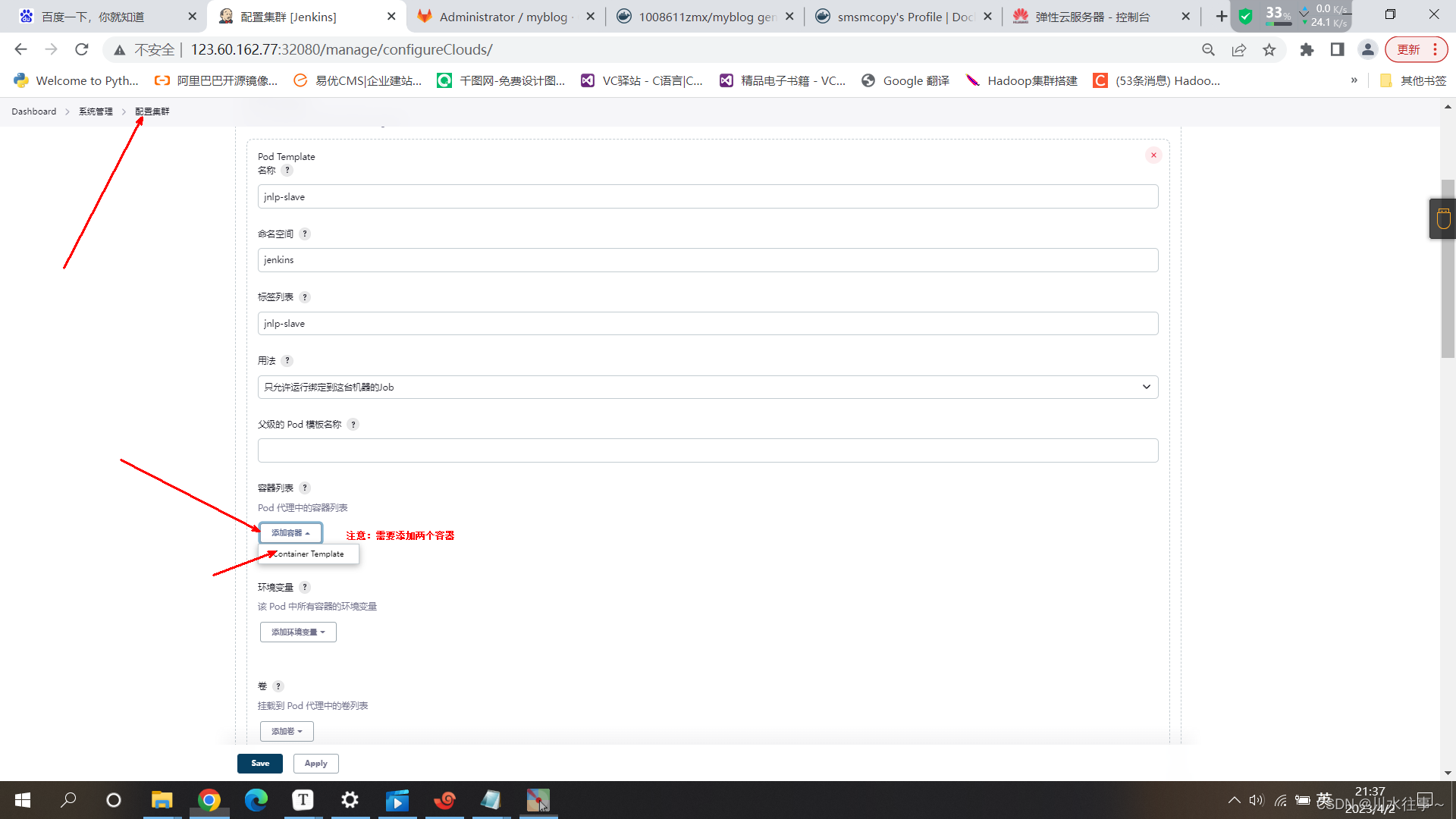
Task: Click the browser reload icon
Action: tap(82, 49)
